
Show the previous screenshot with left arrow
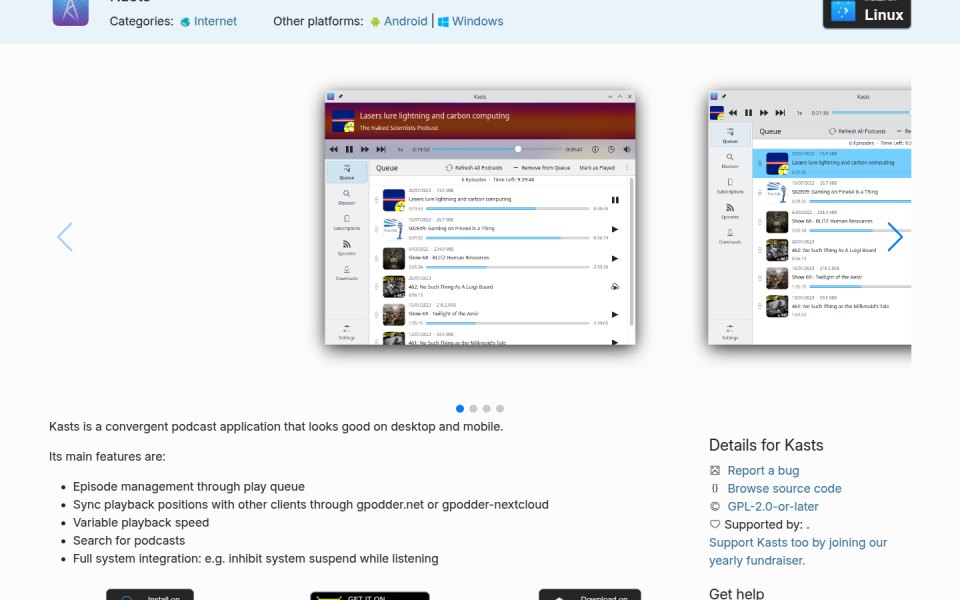65,237
